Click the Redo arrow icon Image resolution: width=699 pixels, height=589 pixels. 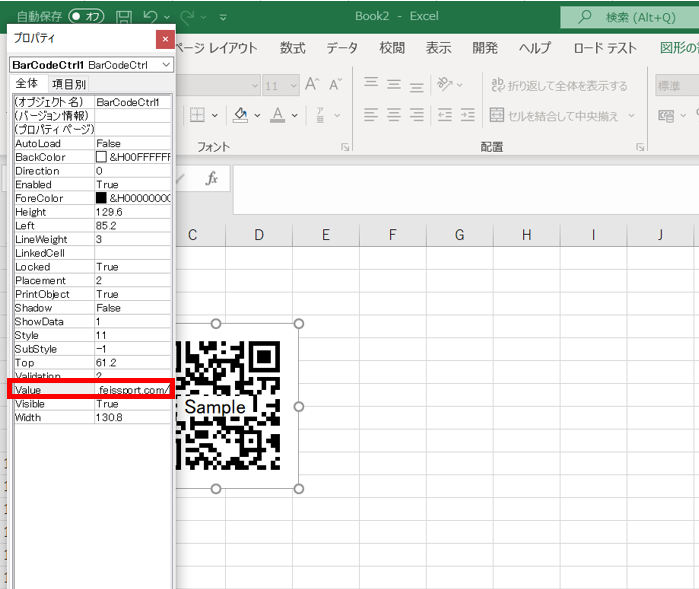tap(187, 17)
